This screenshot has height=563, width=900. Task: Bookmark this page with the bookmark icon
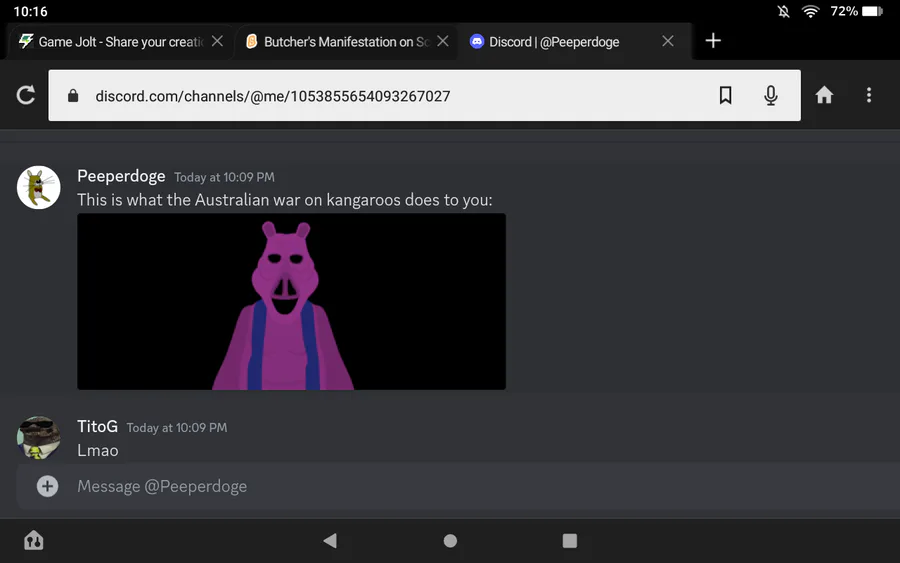[726, 95]
